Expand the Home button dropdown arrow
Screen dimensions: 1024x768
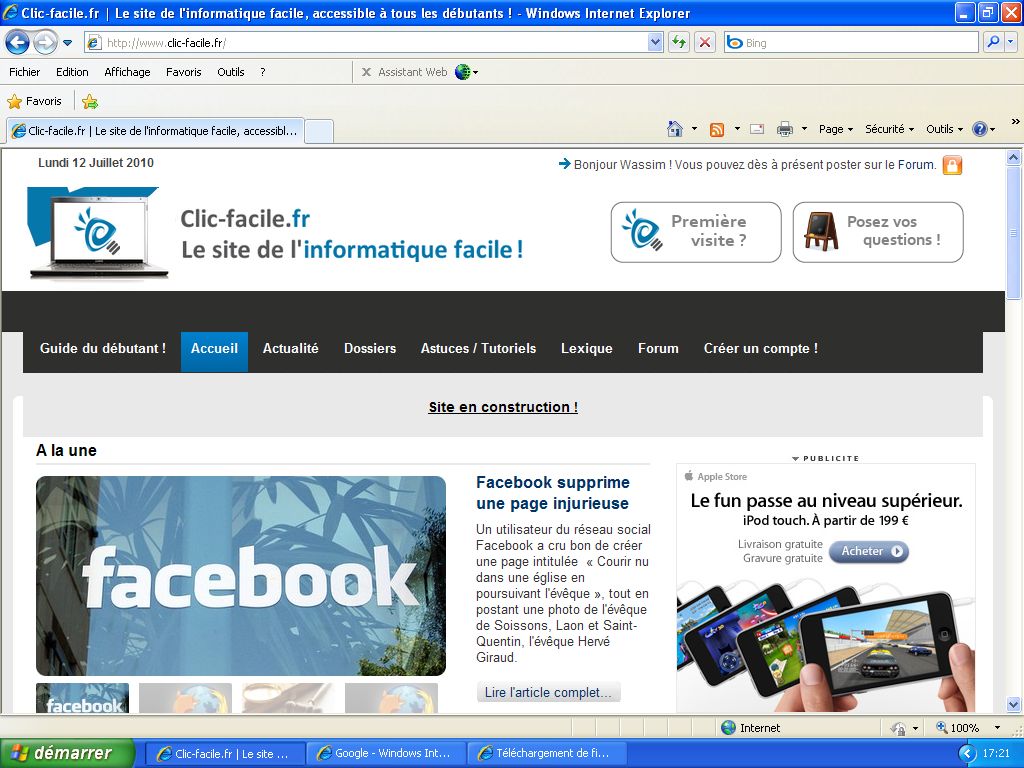click(x=694, y=129)
